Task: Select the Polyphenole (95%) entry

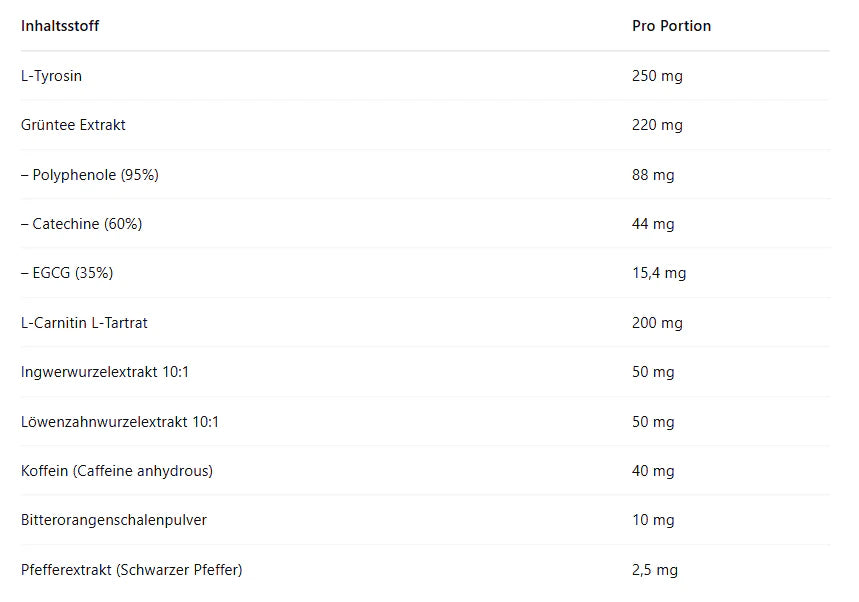Action: coord(90,175)
